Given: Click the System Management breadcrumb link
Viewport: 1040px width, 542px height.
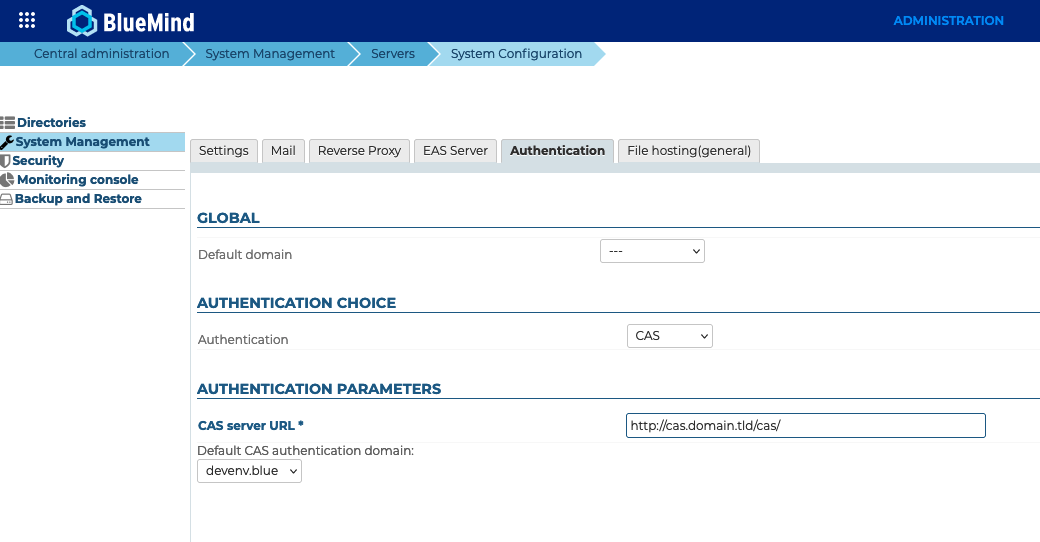Looking at the screenshot, I should 270,54.
